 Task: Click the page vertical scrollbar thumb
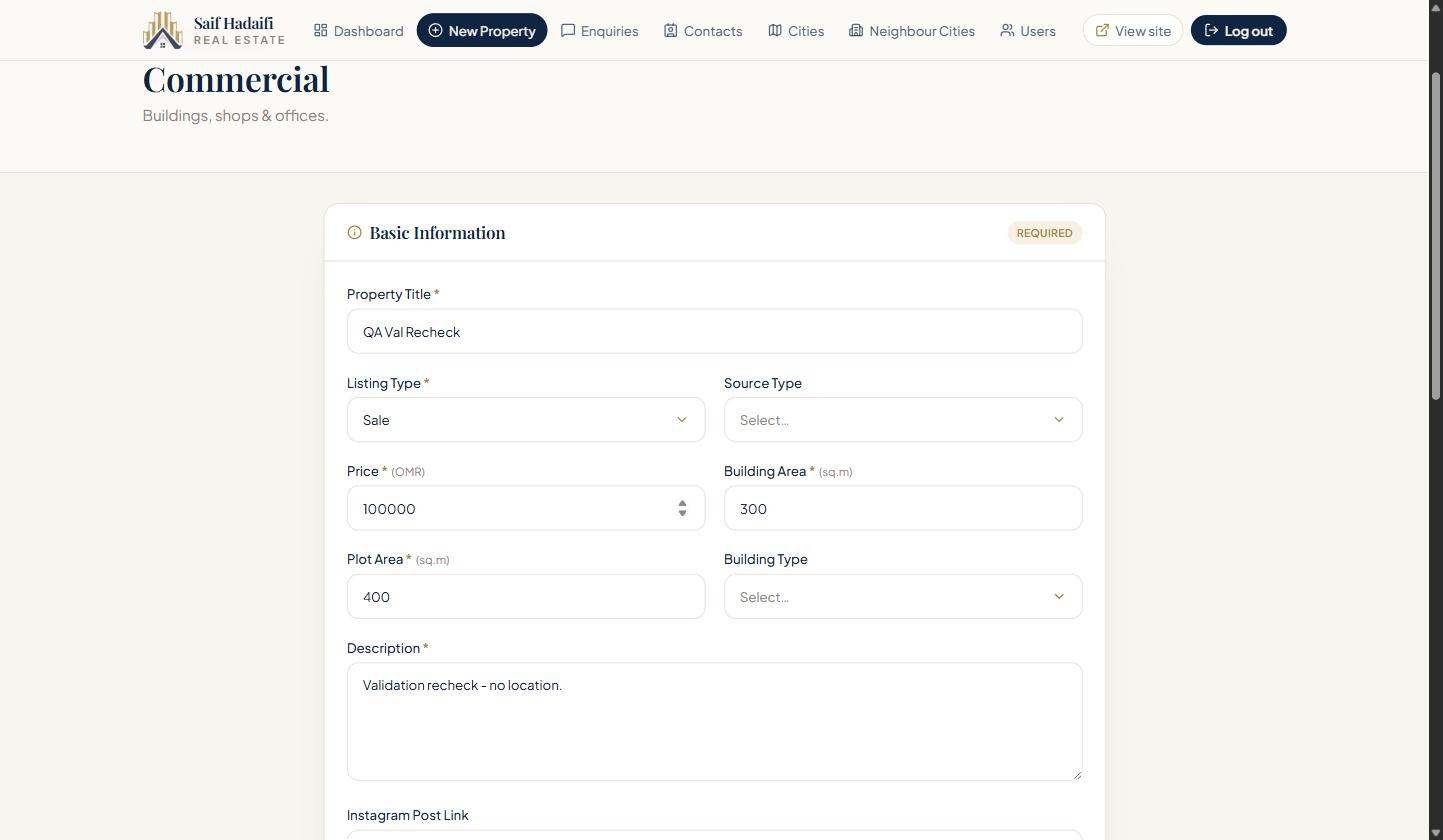[1436, 235]
